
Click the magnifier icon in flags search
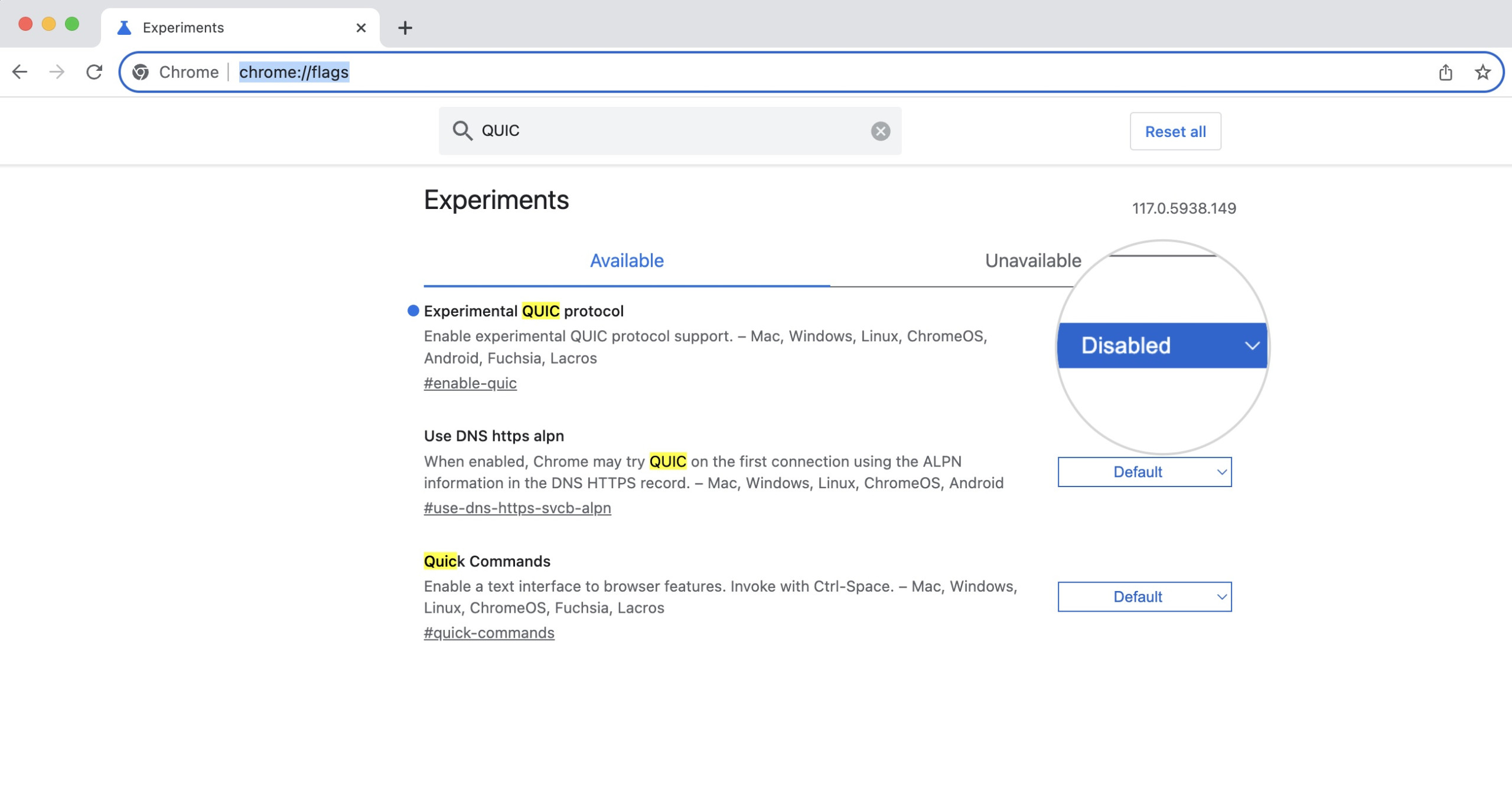click(x=462, y=130)
